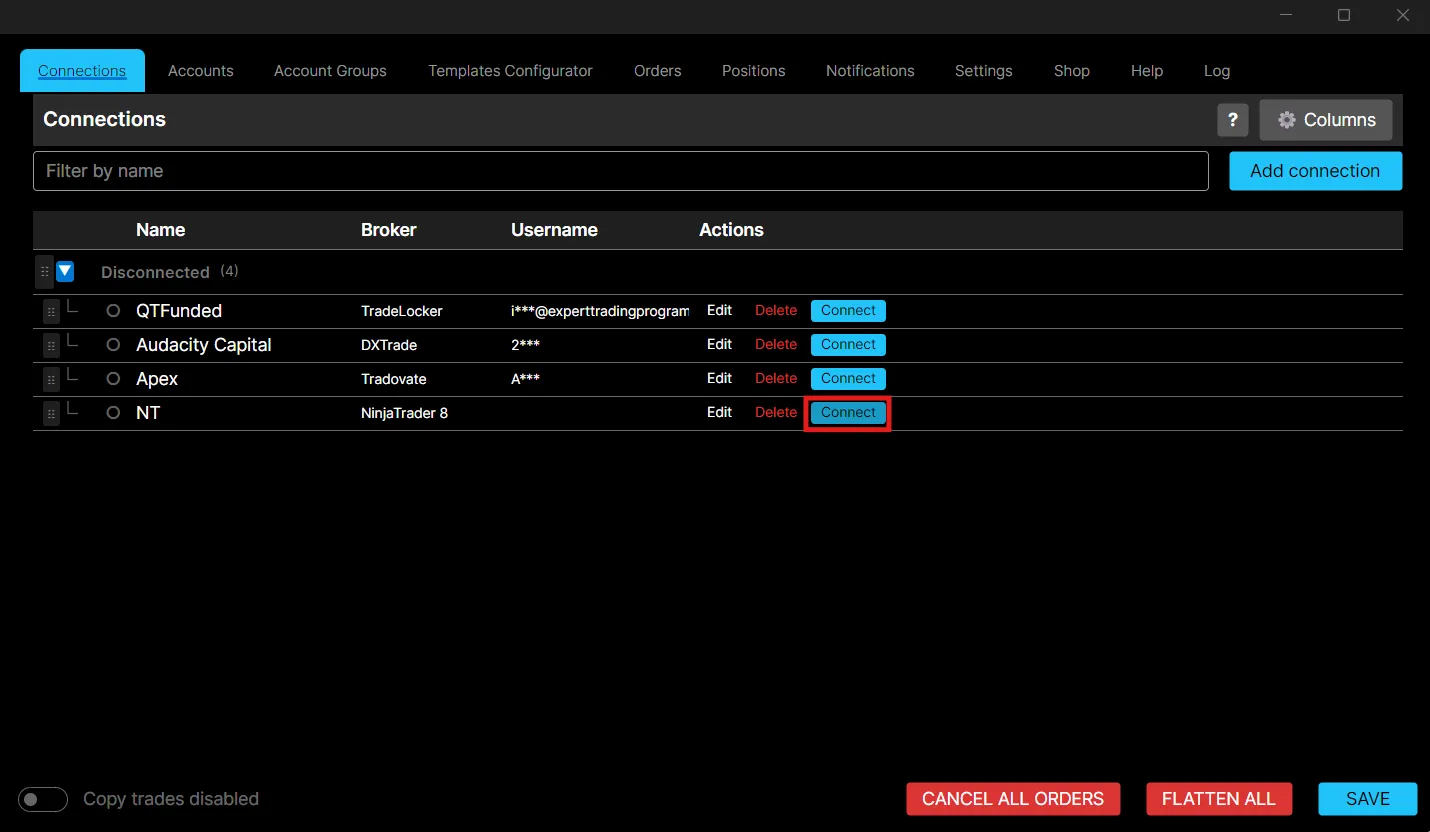Click drag handle icon for Audacity Capital row
1430x832 pixels.
click(x=51, y=346)
